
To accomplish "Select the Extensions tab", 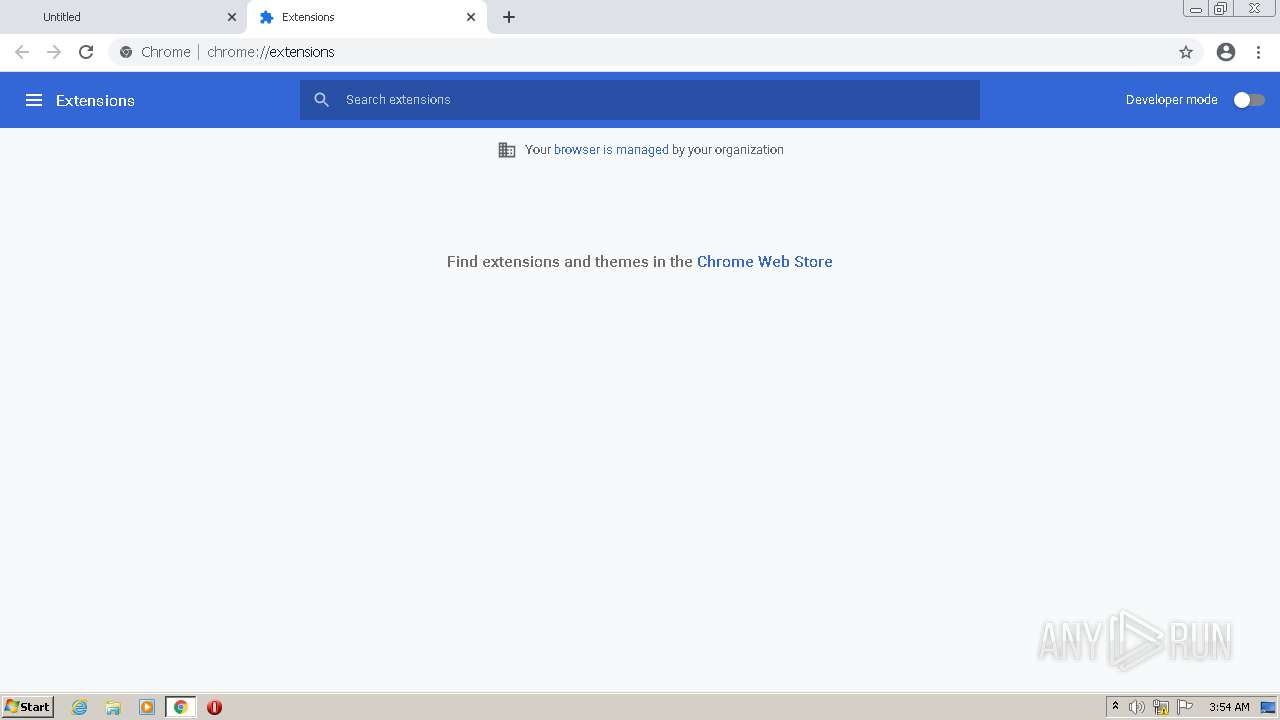I will tap(366, 17).
